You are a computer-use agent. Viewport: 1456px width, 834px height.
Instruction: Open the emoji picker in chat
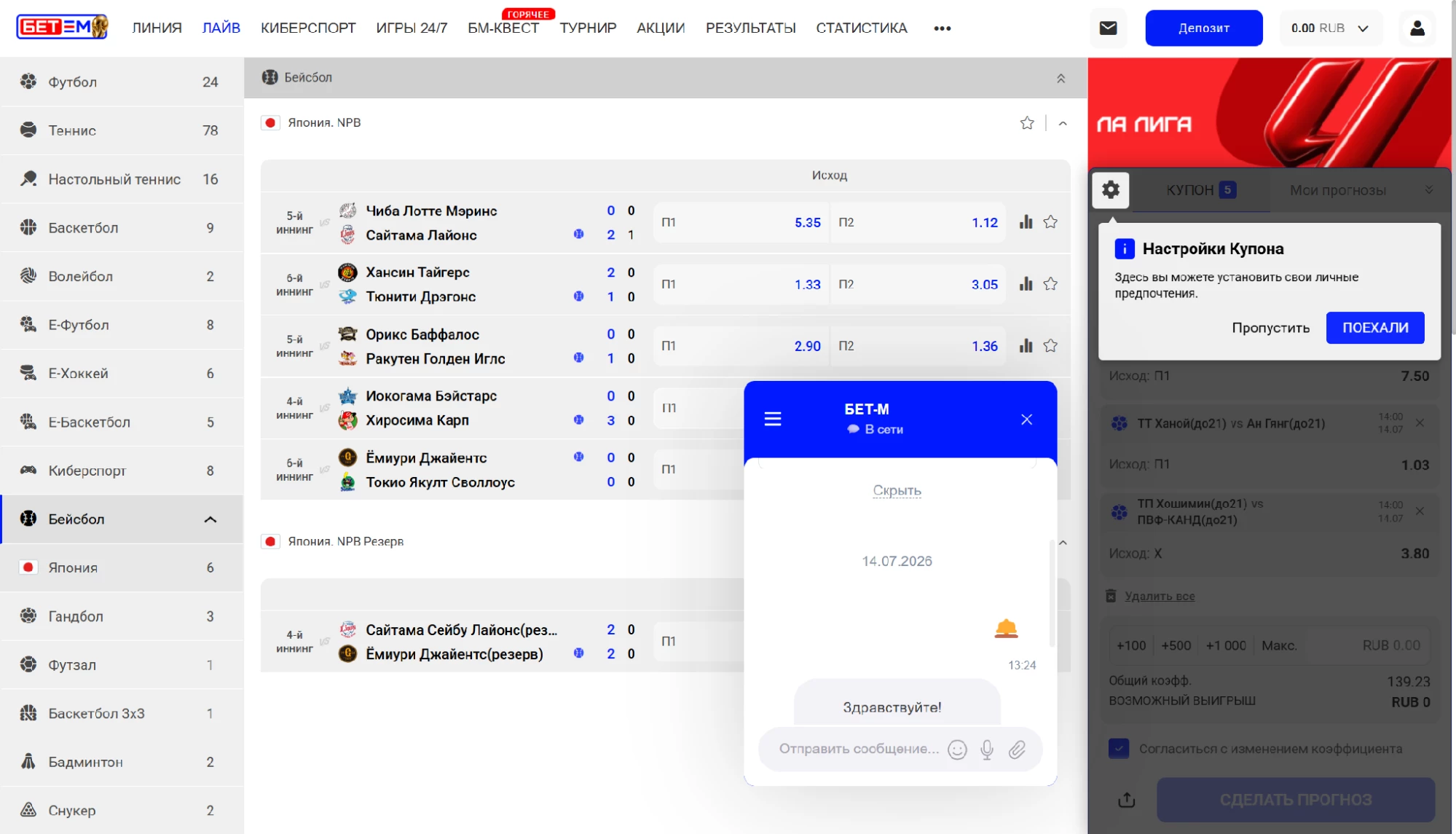click(957, 749)
